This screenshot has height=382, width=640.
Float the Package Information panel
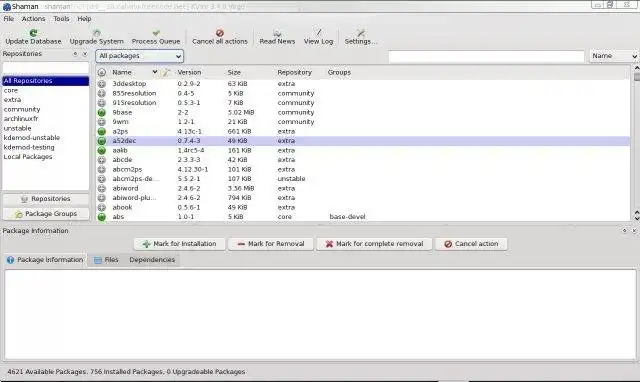coord(624,231)
